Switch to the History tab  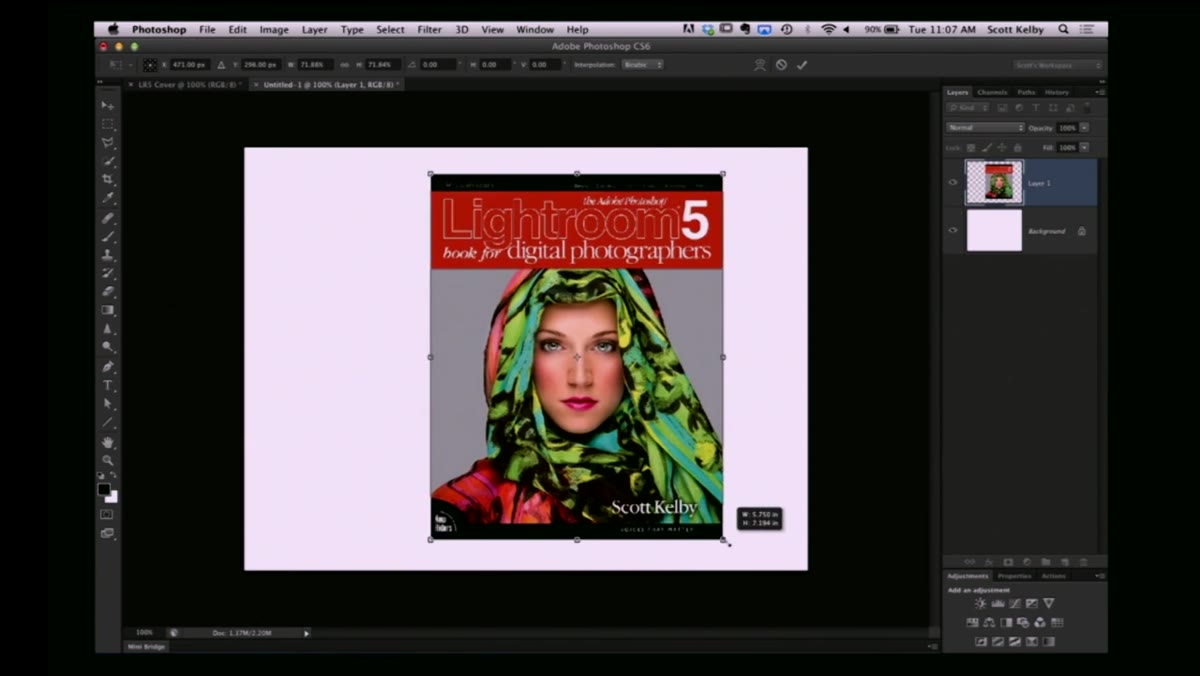click(1057, 92)
